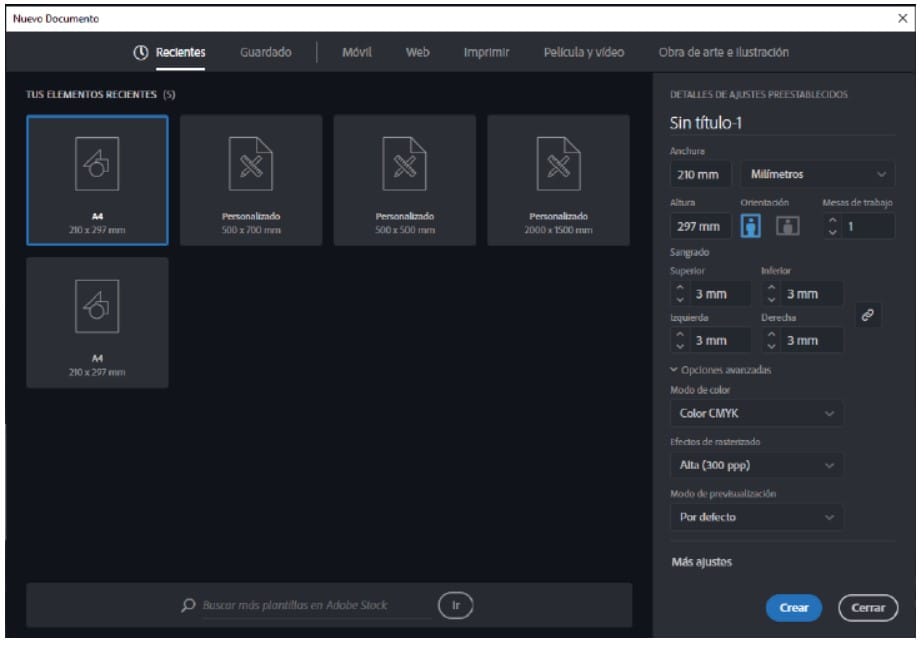Open the Efectos de rasterizado dropdown

click(x=755, y=465)
